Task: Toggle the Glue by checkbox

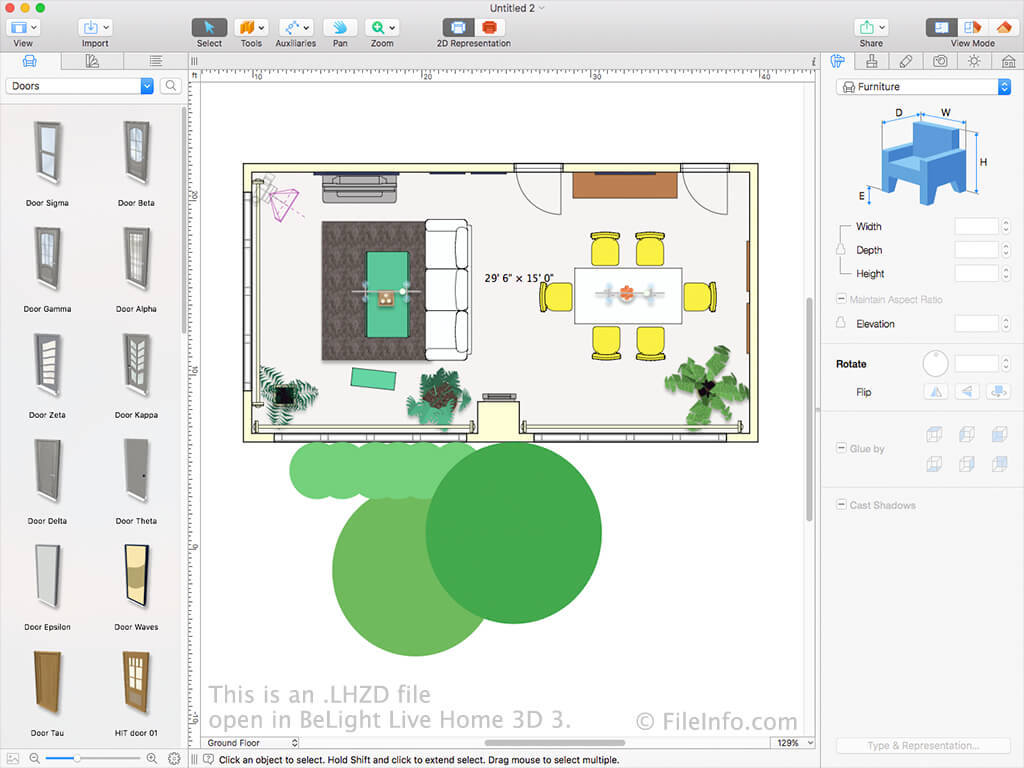Action: click(841, 449)
